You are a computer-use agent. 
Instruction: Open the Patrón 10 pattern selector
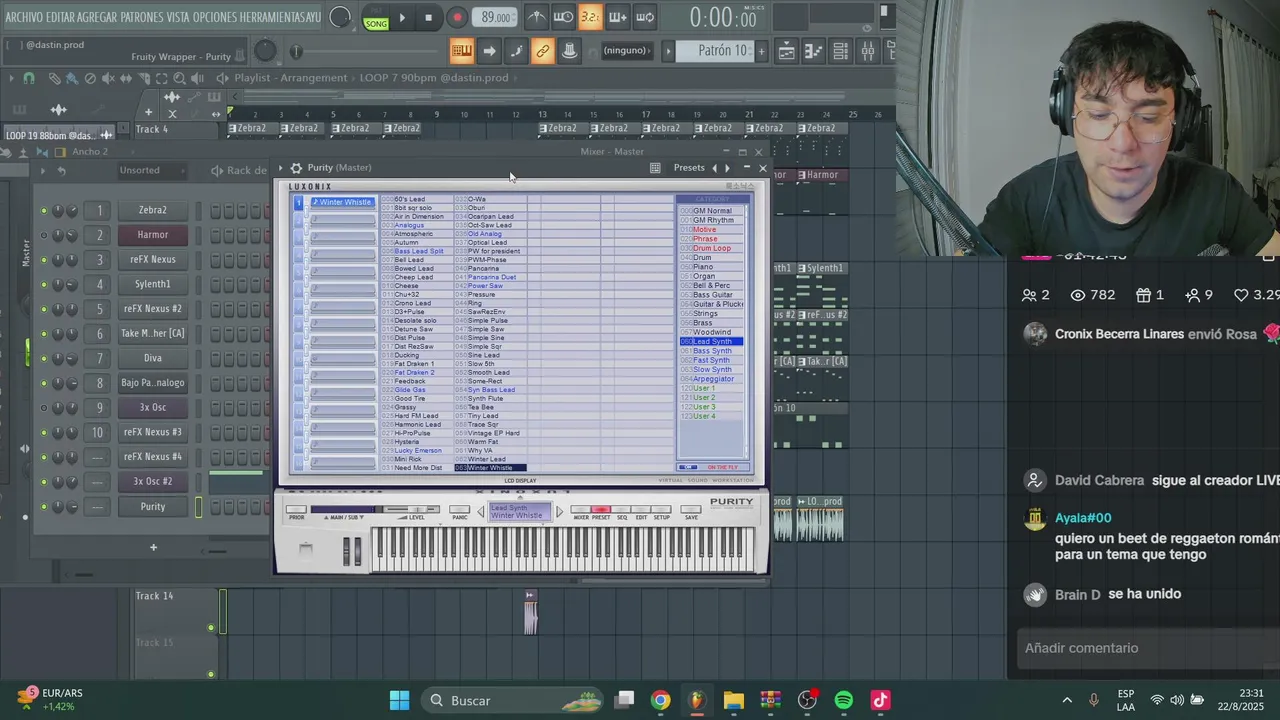click(x=715, y=51)
